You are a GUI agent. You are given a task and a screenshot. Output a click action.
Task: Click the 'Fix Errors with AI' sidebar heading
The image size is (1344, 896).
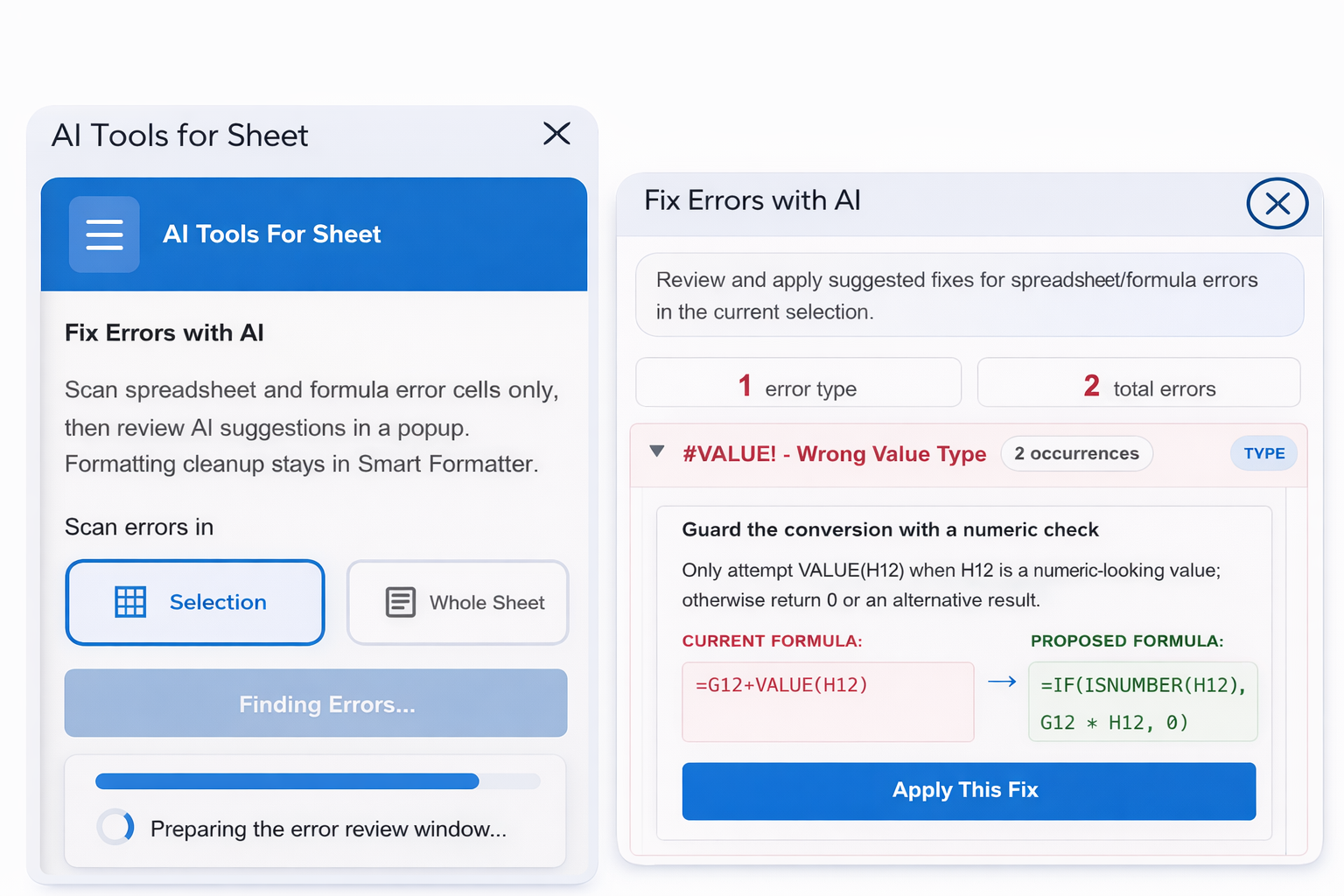point(164,332)
